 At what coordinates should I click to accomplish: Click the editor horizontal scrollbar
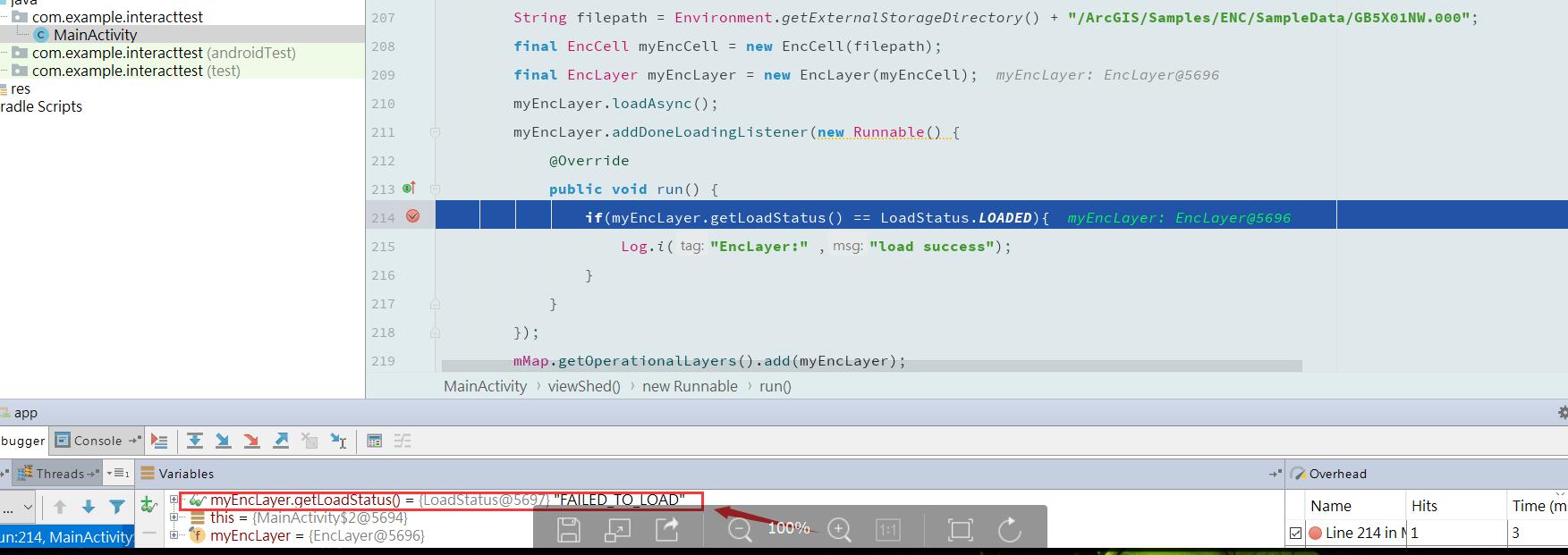pyautogui.click(x=871, y=366)
